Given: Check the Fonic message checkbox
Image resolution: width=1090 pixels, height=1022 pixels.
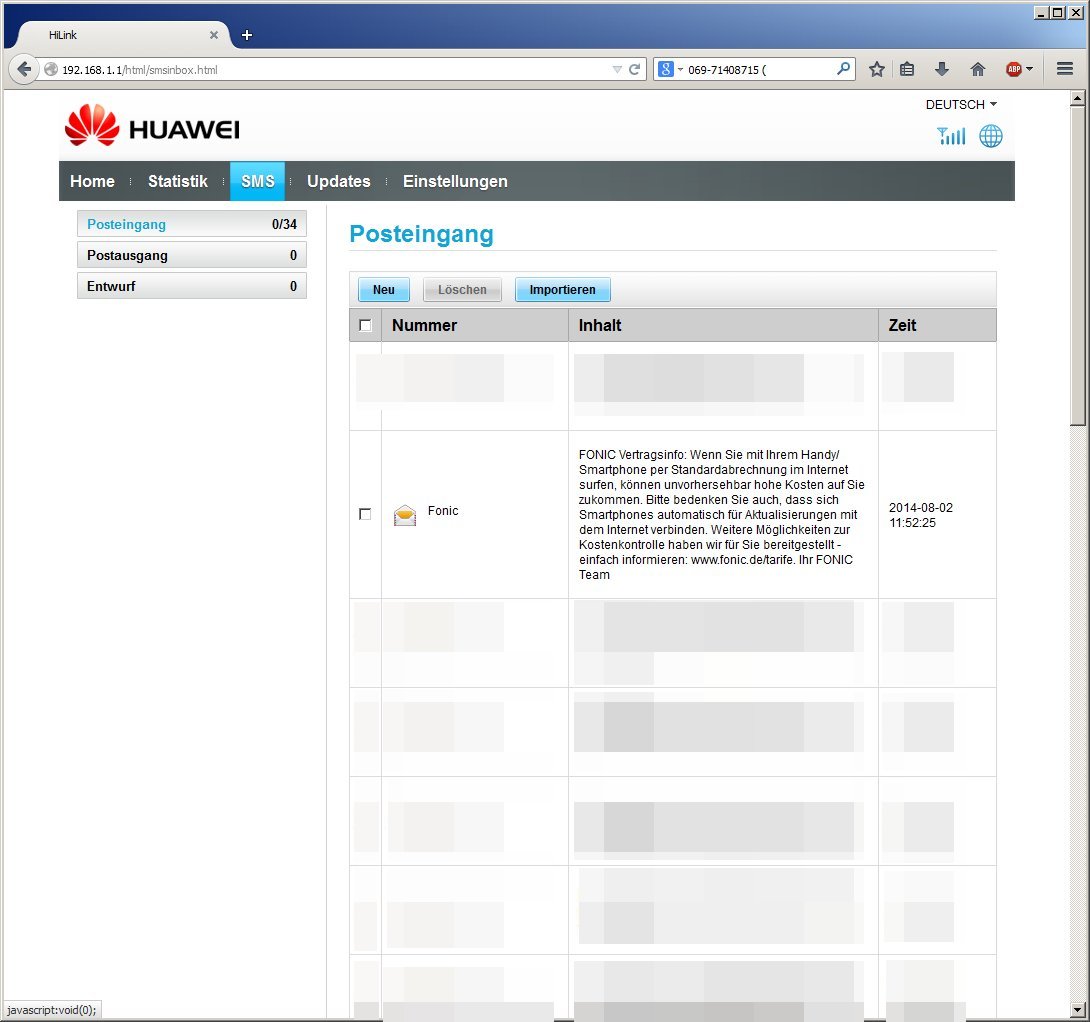Looking at the screenshot, I should pos(365,514).
